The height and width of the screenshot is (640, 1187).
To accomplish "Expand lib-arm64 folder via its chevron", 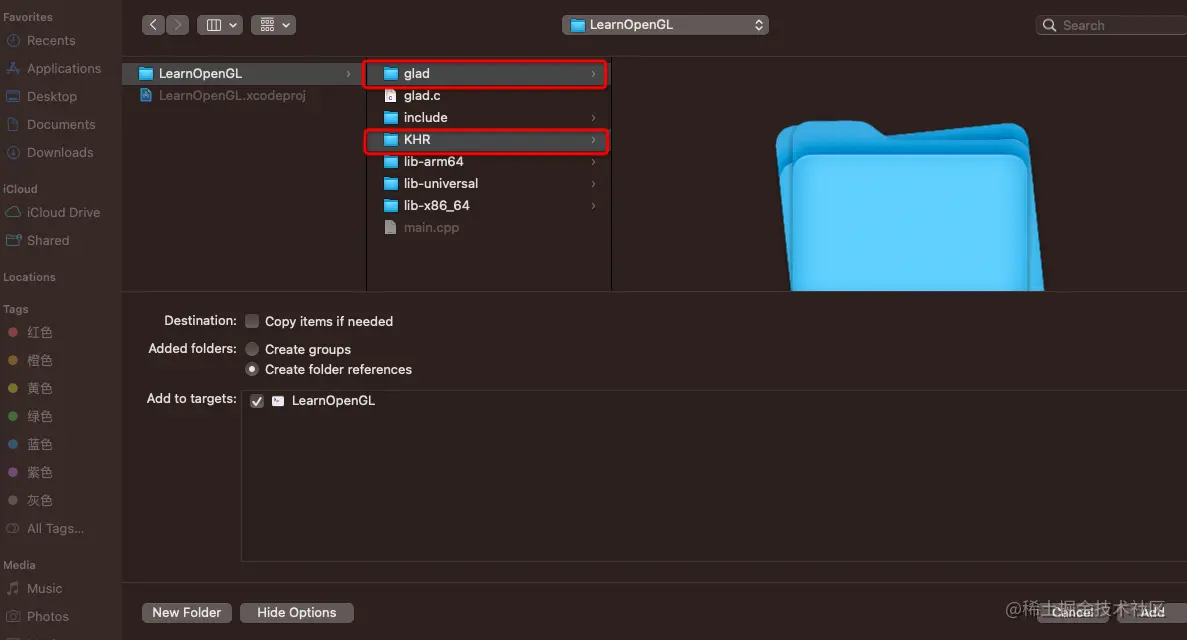I will click(x=593, y=161).
